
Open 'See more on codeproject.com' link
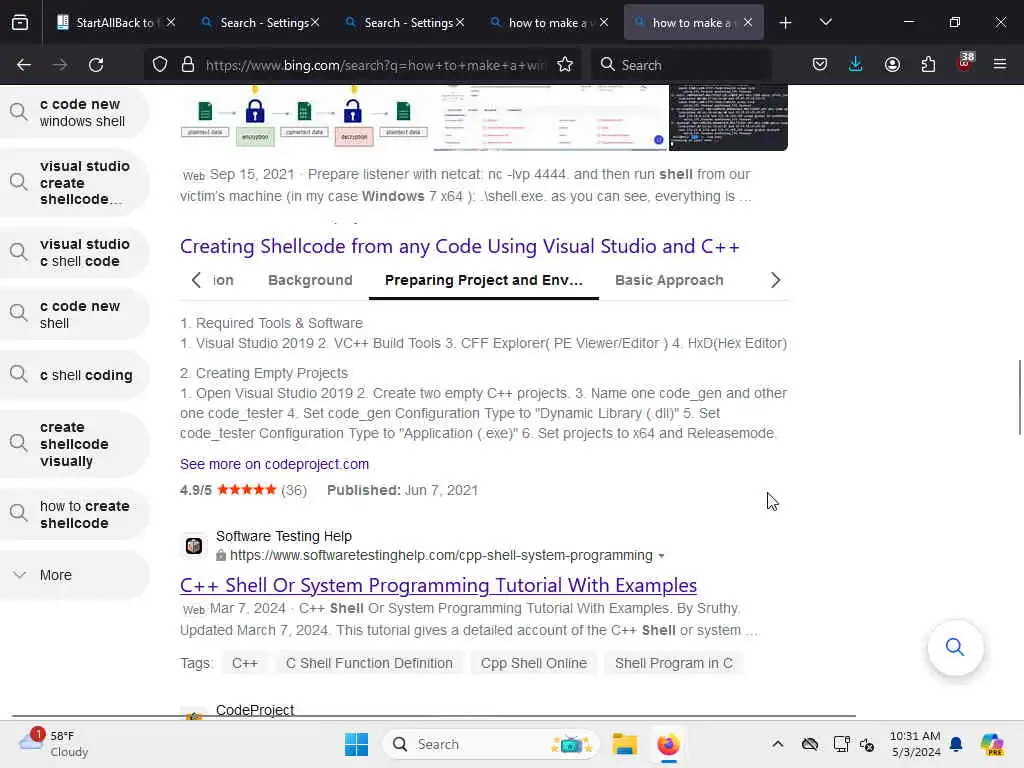[x=274, y=464]
